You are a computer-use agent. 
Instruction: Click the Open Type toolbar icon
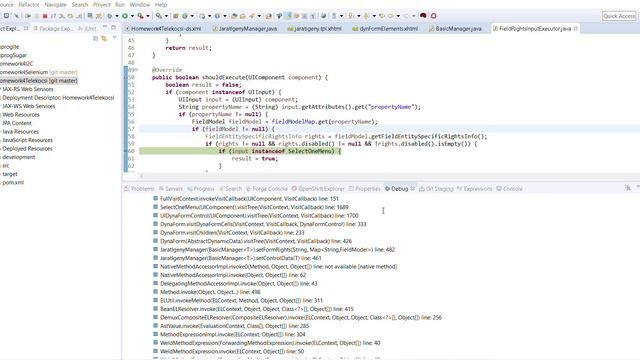pyautogui.click(x=235, y=16)
